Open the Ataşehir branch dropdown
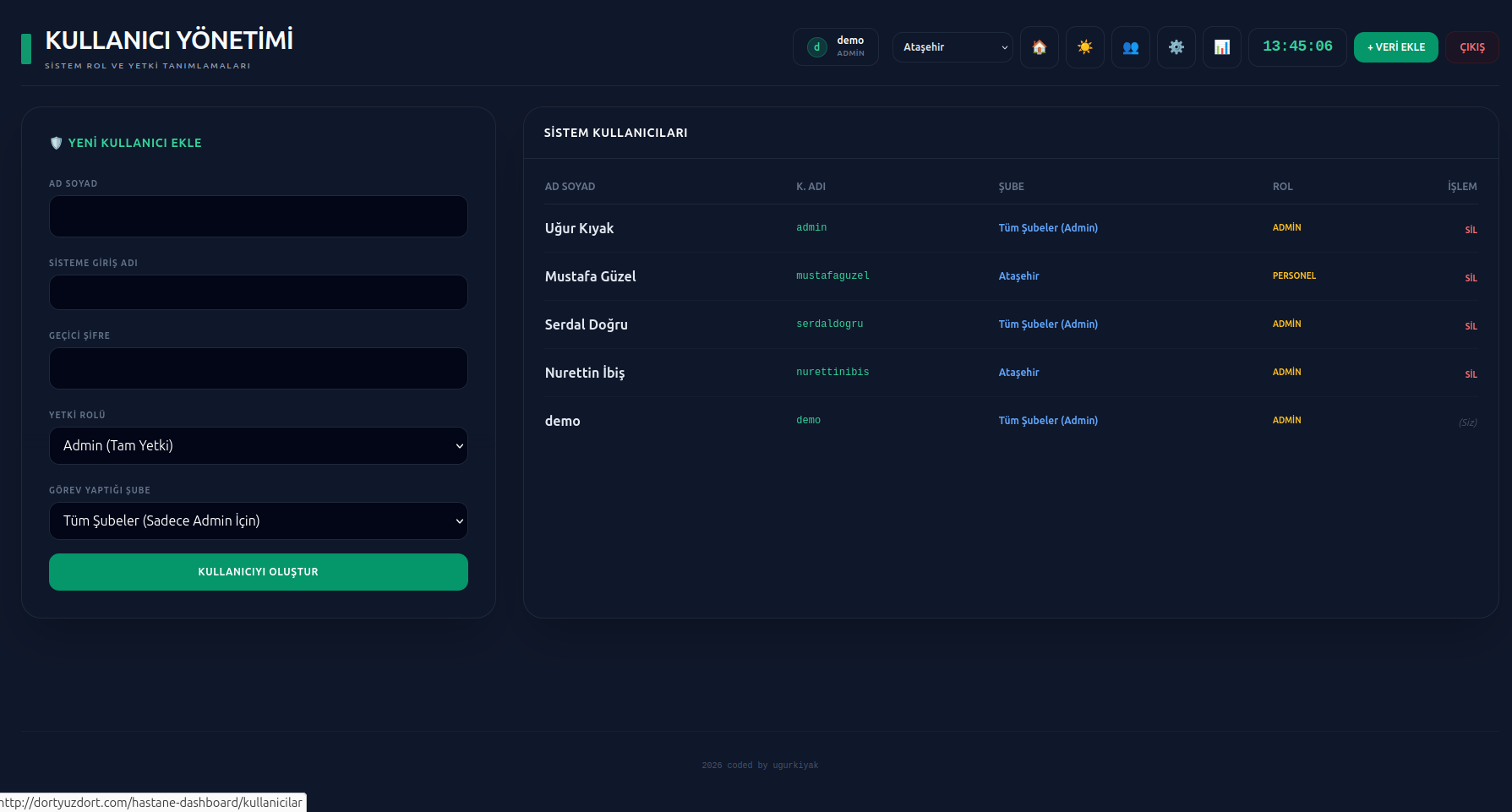Screen dimensions: 1512x812 953,47
